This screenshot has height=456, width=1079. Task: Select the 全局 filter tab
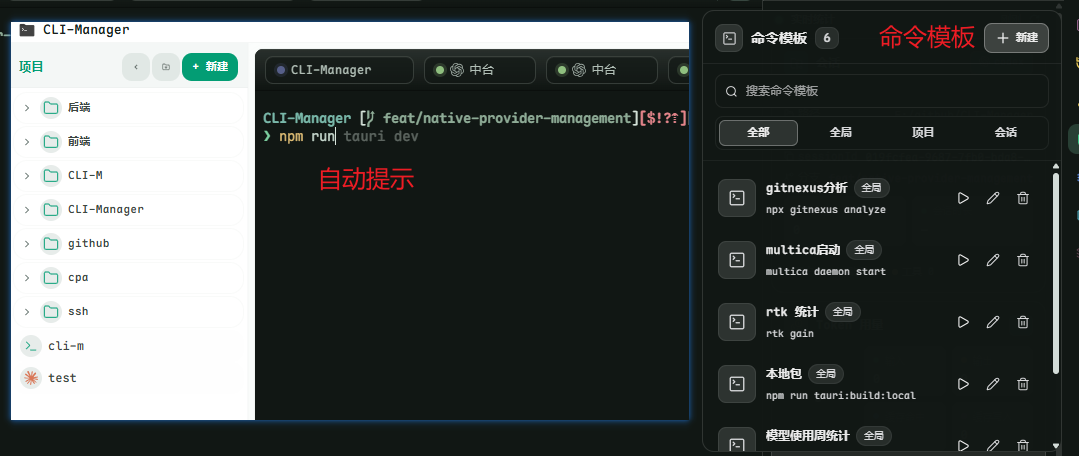pos(841,133)
